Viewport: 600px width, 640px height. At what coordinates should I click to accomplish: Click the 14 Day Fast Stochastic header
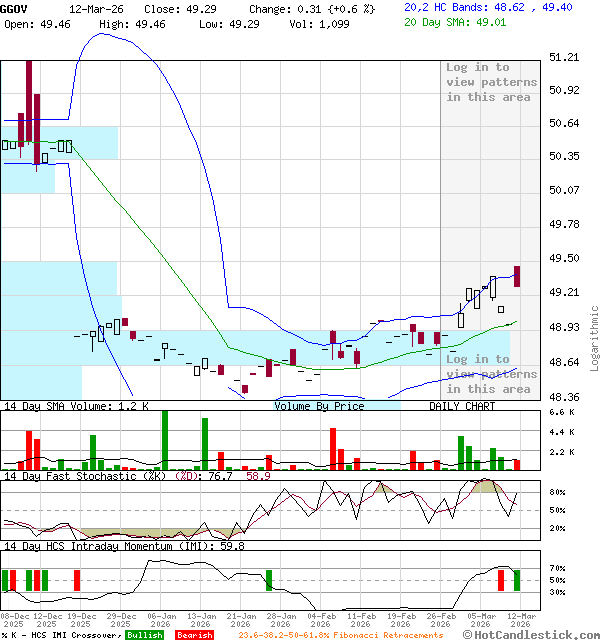[x=125, y=476]
